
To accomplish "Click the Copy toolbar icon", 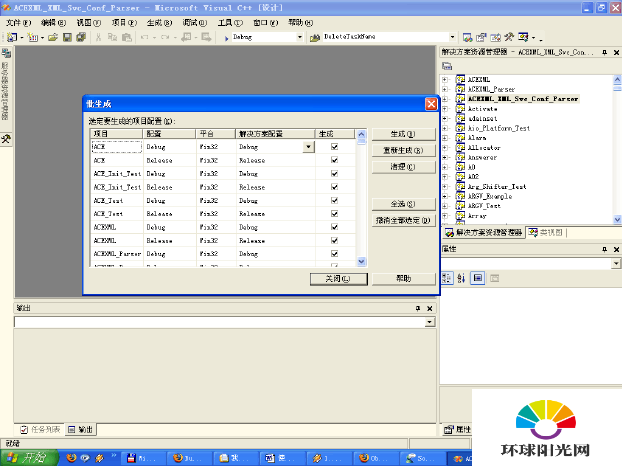I will (112, 37).
